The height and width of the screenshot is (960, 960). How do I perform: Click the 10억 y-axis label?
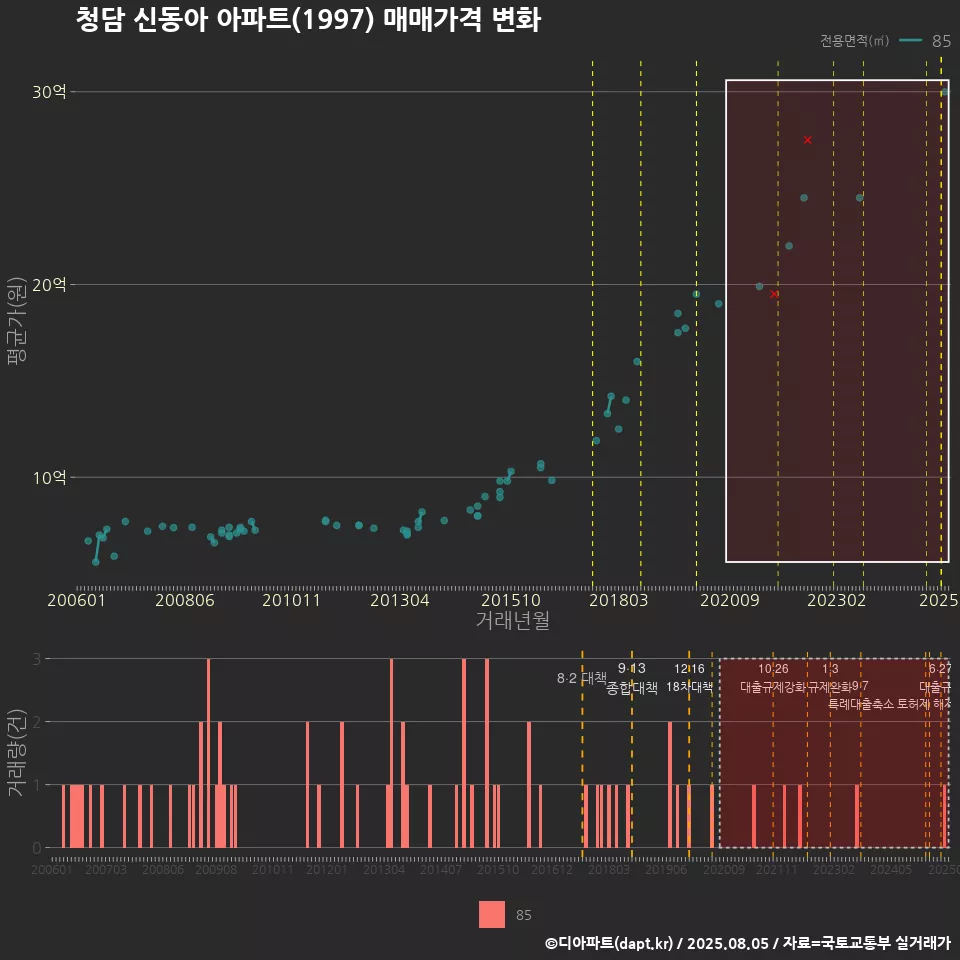click(49, 478)
